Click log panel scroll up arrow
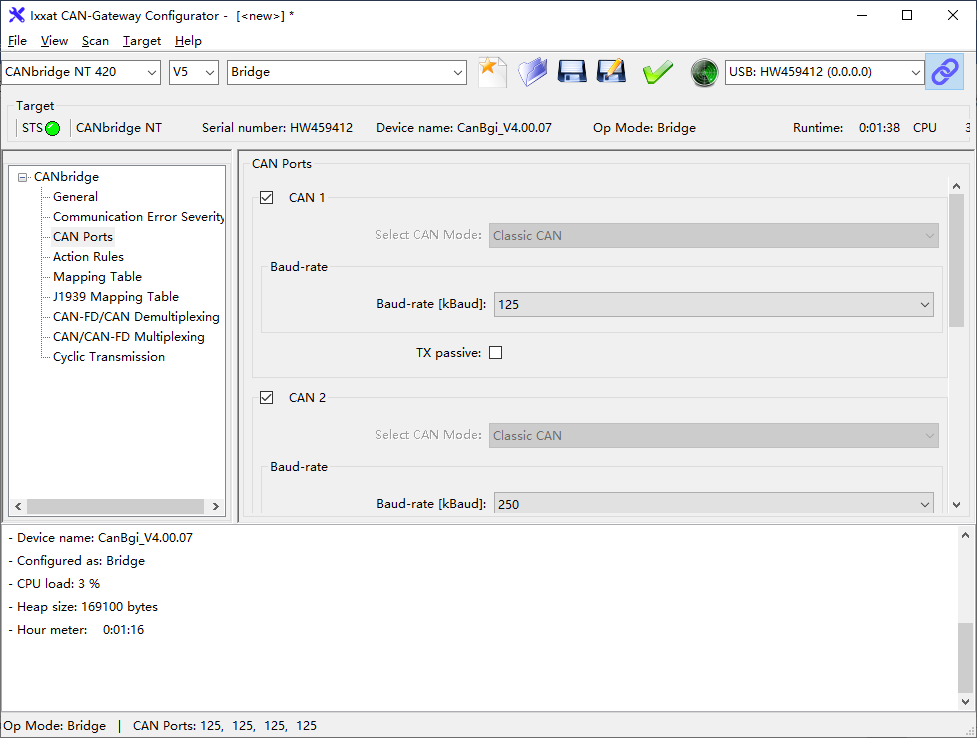 tap(965, 535)
